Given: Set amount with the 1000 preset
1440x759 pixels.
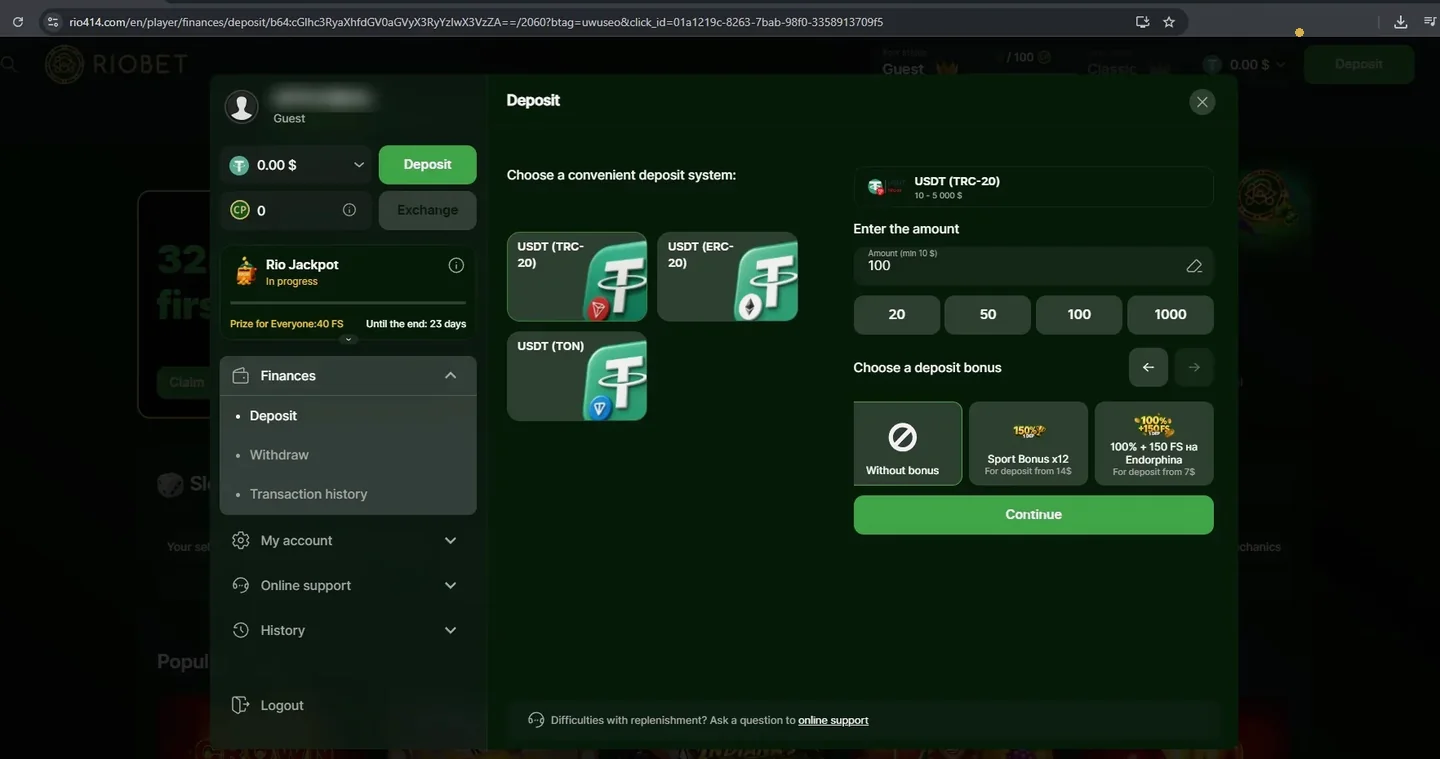Looking at the screenshot, I should 1170,314.
